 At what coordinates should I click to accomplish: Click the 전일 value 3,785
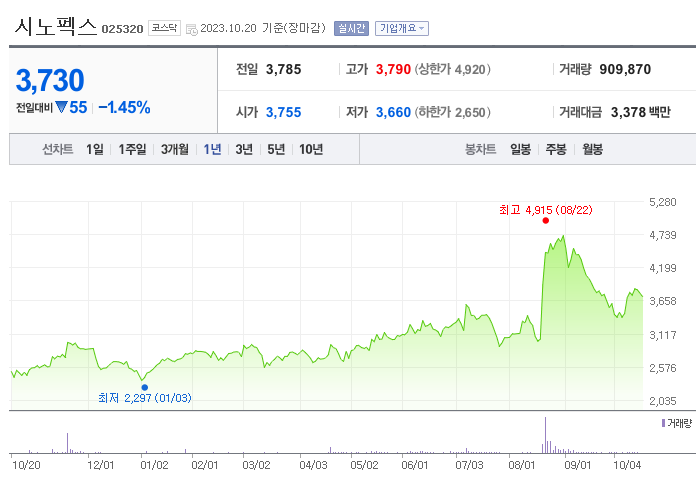[283, 69]
